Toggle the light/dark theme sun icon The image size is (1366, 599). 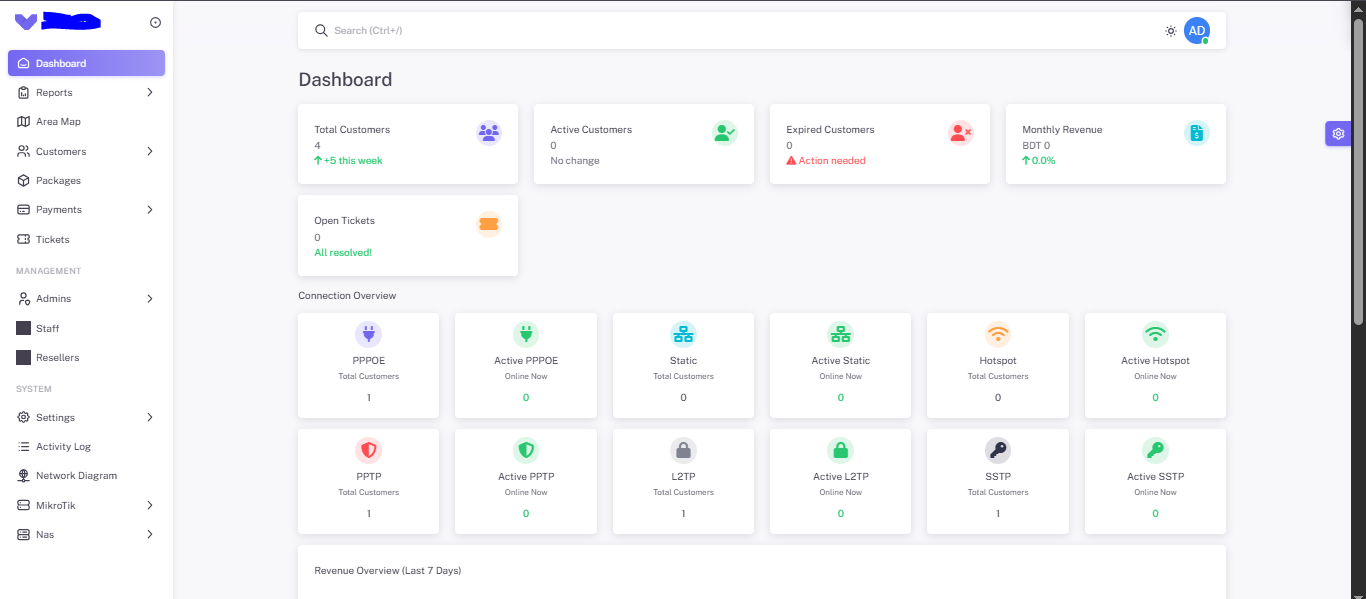pos(1170,31)
